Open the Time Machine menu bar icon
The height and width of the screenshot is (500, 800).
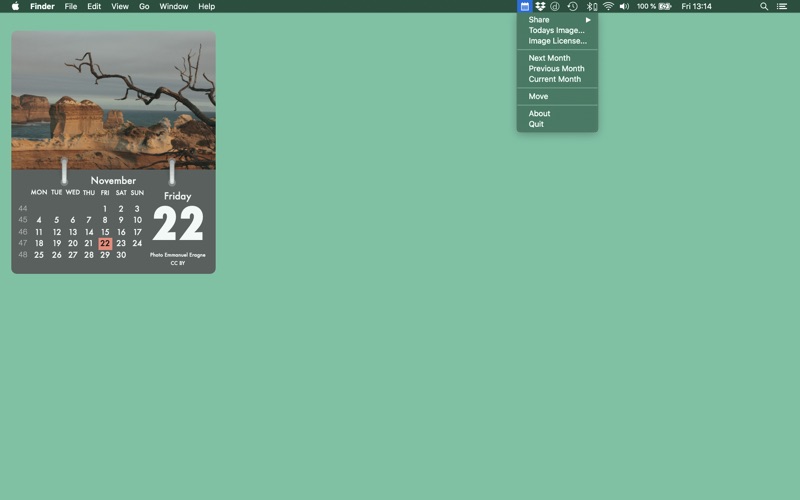point(572,6)
